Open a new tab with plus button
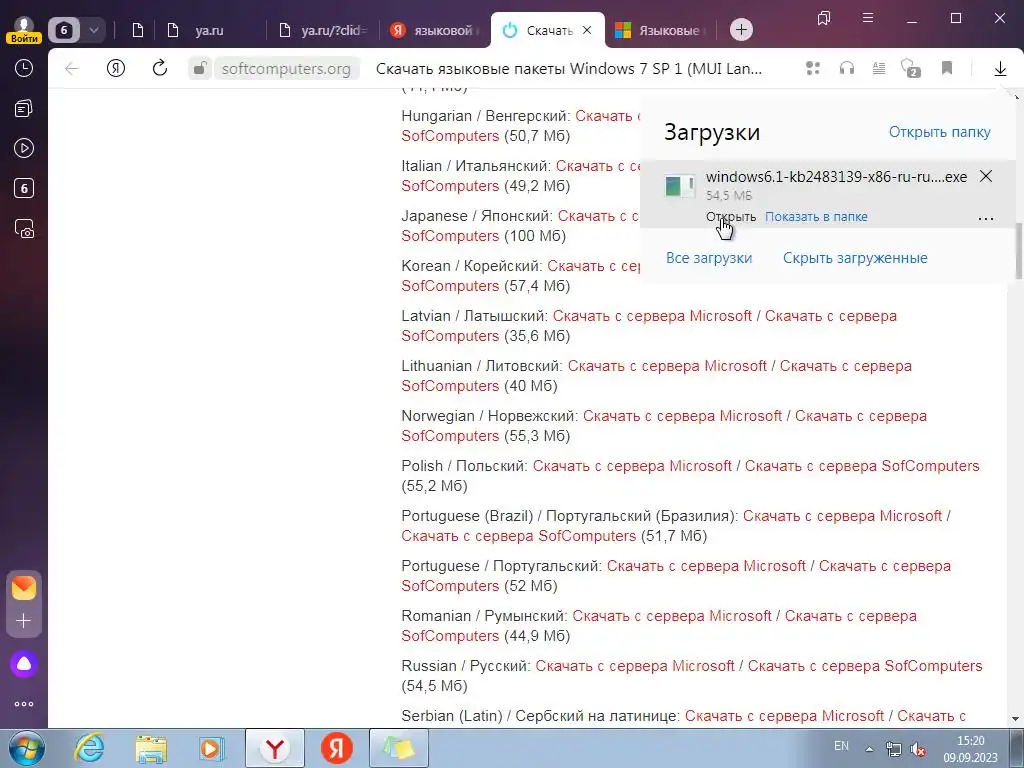1024x768 pixels. click(741, 30)
